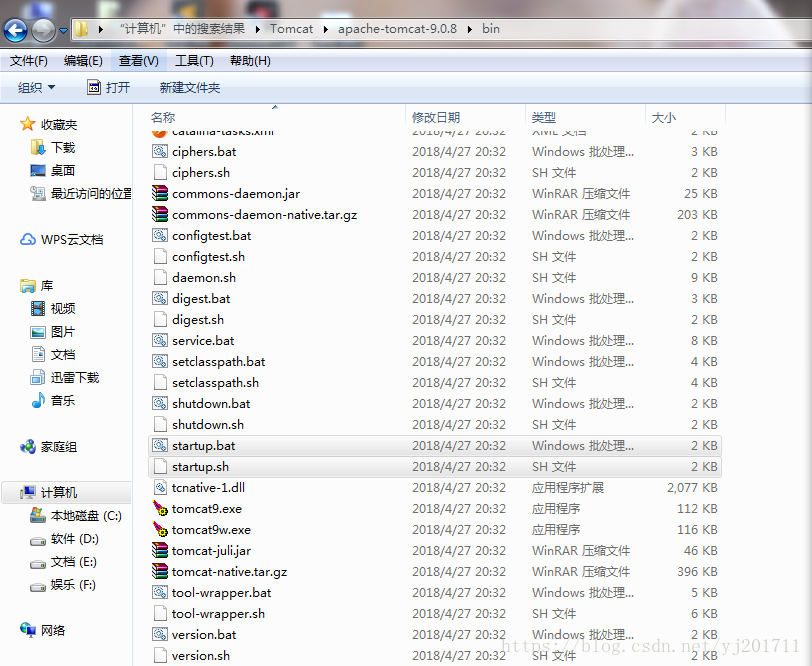
Task: Select digest.bat file icon
Action: pyautogui.click(x=160, y=298)
